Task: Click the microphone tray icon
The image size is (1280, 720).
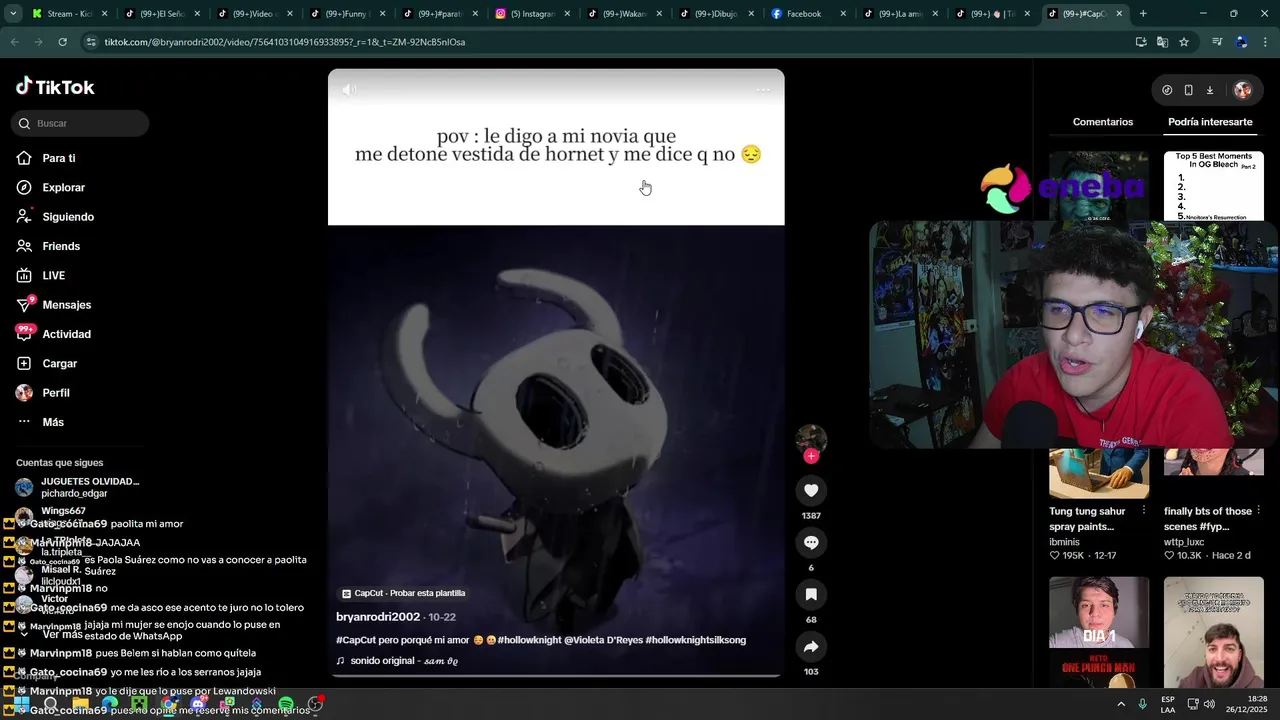Action: pos(1143,704)
